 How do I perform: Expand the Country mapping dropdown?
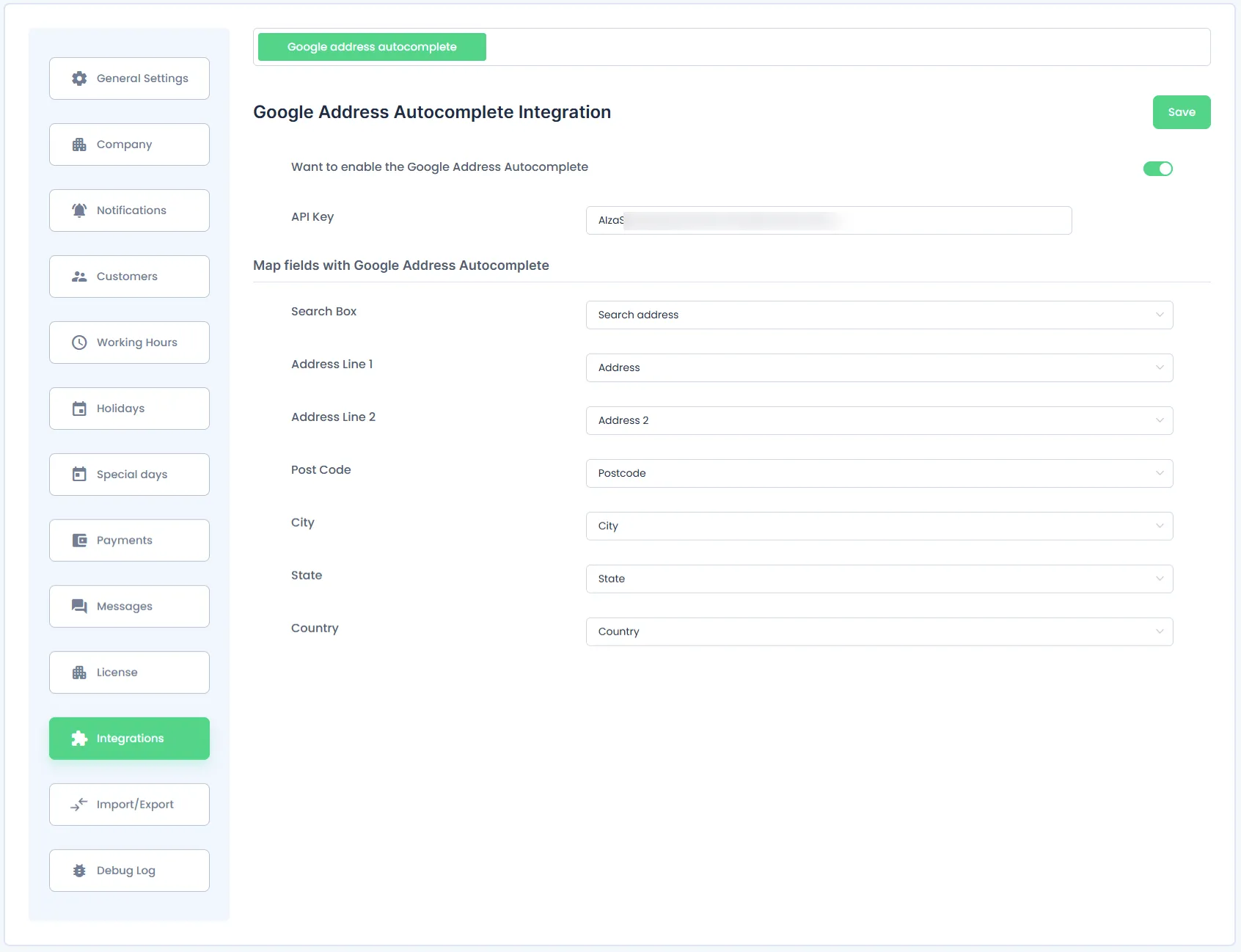[x=879, y=631]
